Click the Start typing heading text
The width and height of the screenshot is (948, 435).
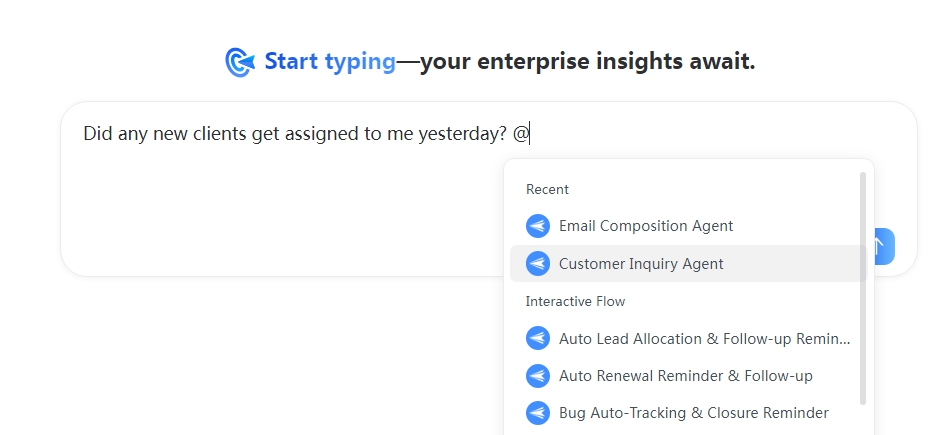[x=330, y=62]
